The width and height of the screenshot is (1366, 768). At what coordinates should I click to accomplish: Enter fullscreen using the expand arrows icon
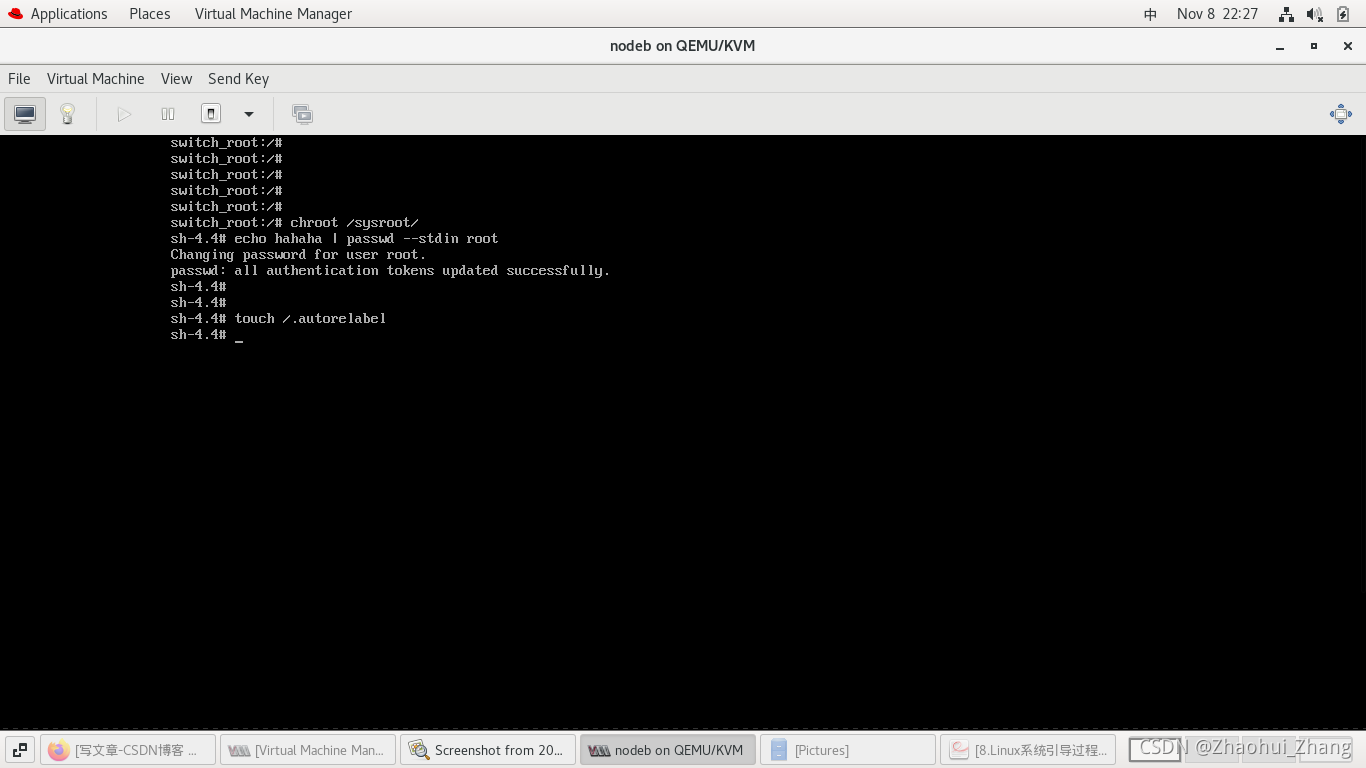pyautogui.click(x=1341, y=114)
